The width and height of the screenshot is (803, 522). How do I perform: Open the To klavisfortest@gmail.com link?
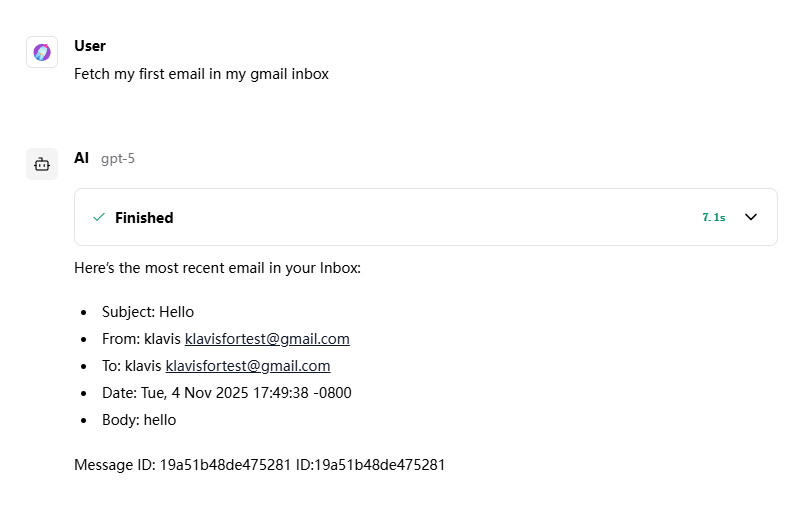pyautogui.click(x=248, y=366)
